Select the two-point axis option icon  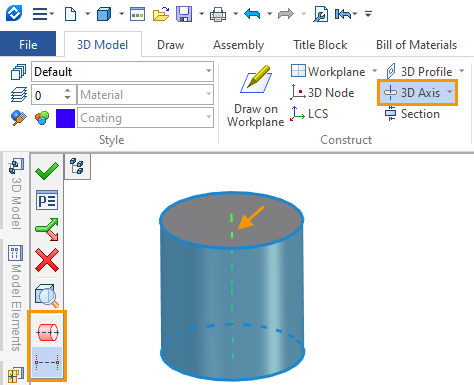47,362
